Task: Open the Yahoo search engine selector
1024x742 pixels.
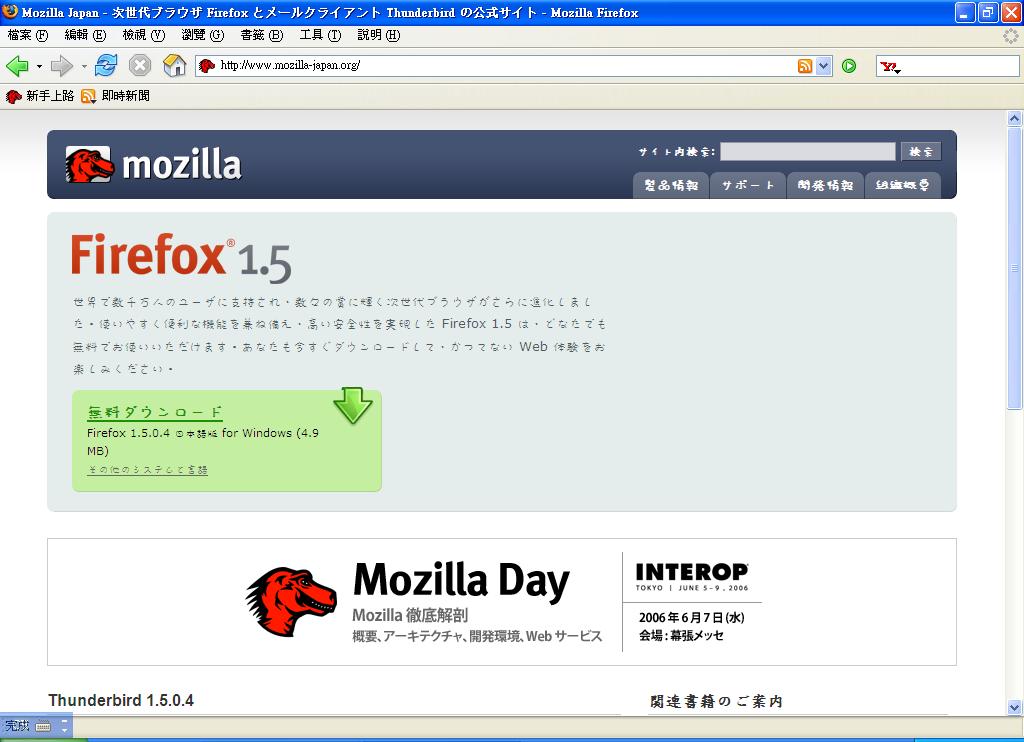Action: pos(890,66)
